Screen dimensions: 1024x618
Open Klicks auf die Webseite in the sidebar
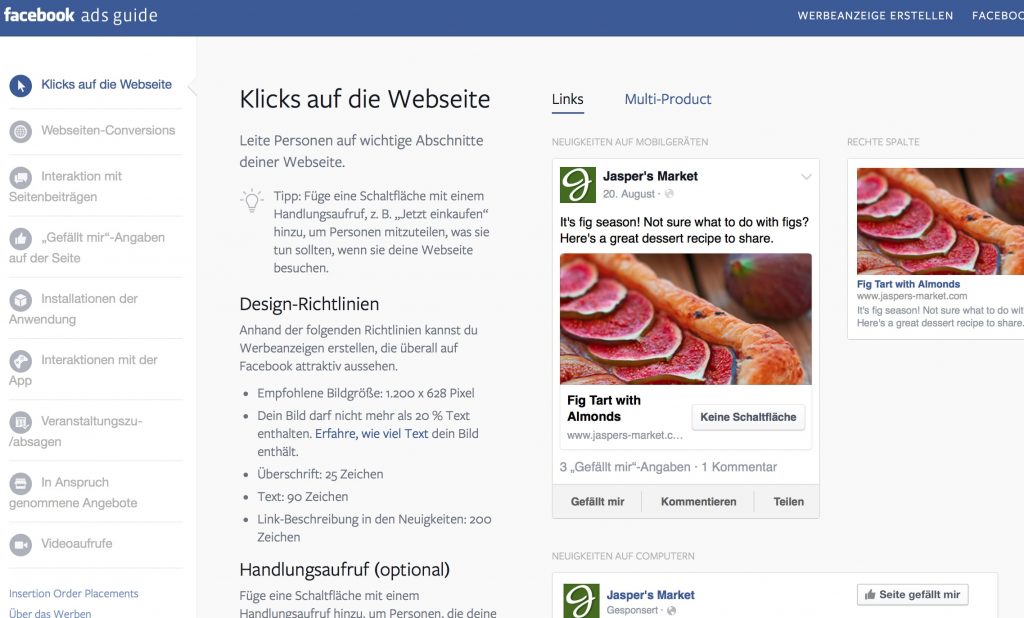pyautogui.click(x=106, y=84)
